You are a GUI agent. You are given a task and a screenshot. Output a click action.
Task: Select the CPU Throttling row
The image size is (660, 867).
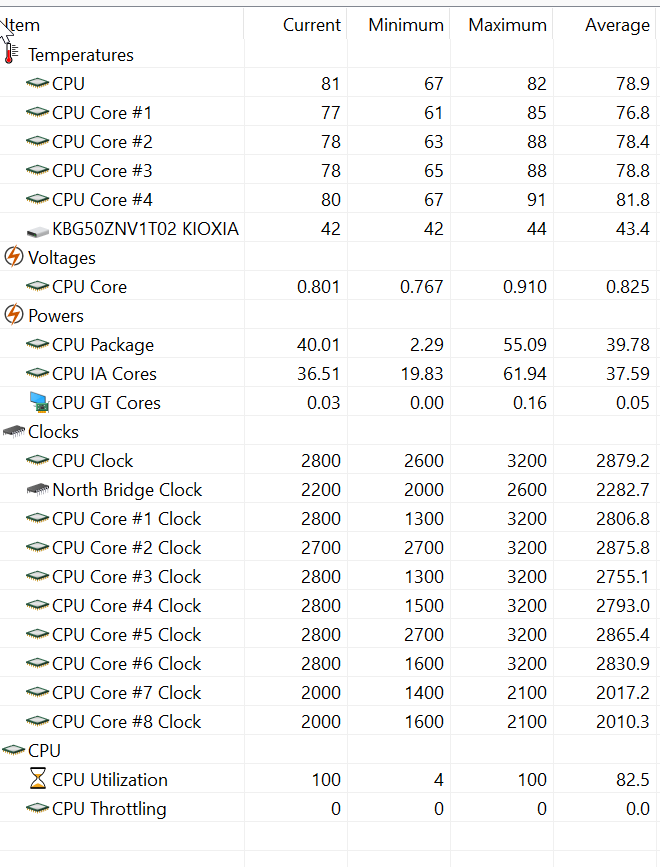pos(328,808)
